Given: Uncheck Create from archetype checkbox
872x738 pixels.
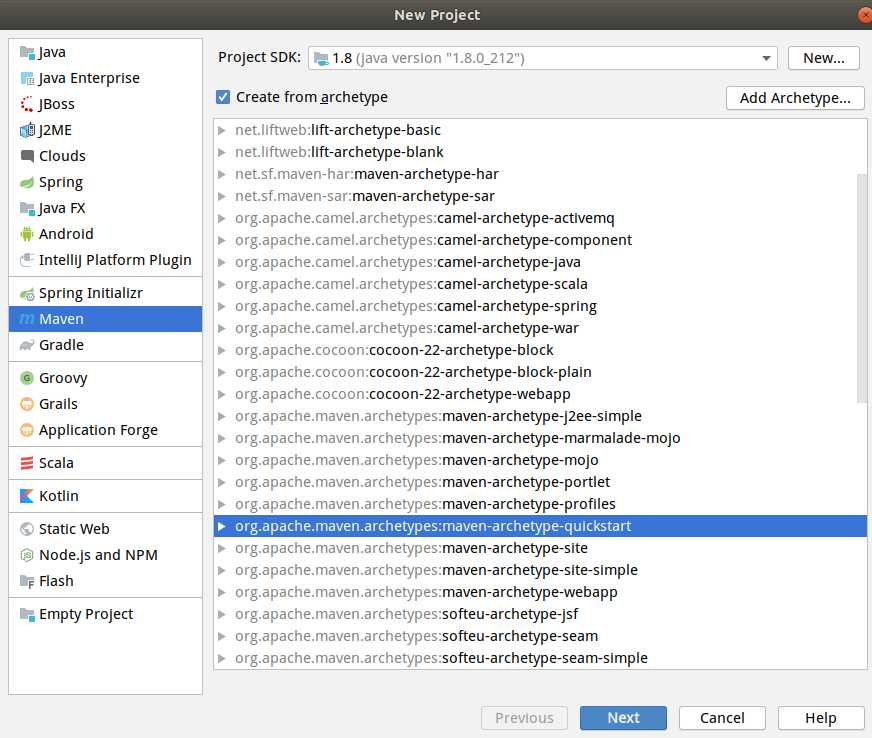Looking at the screenshot, I should tap(223, 97).
